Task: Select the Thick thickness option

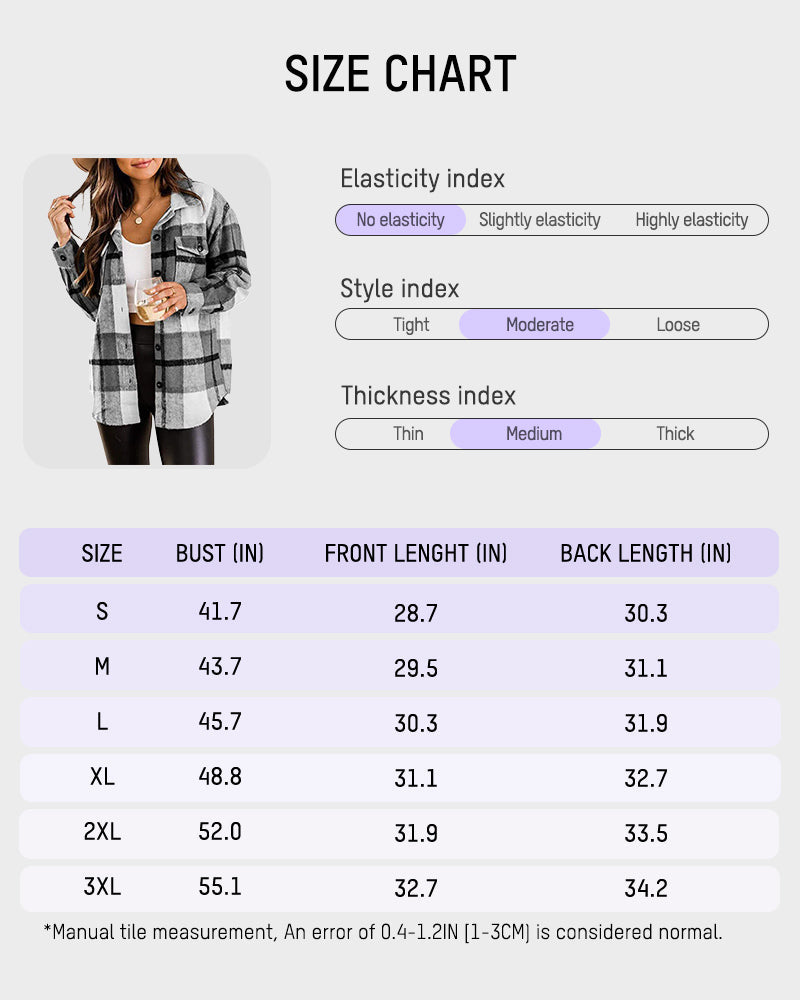Action: point(675,434)
